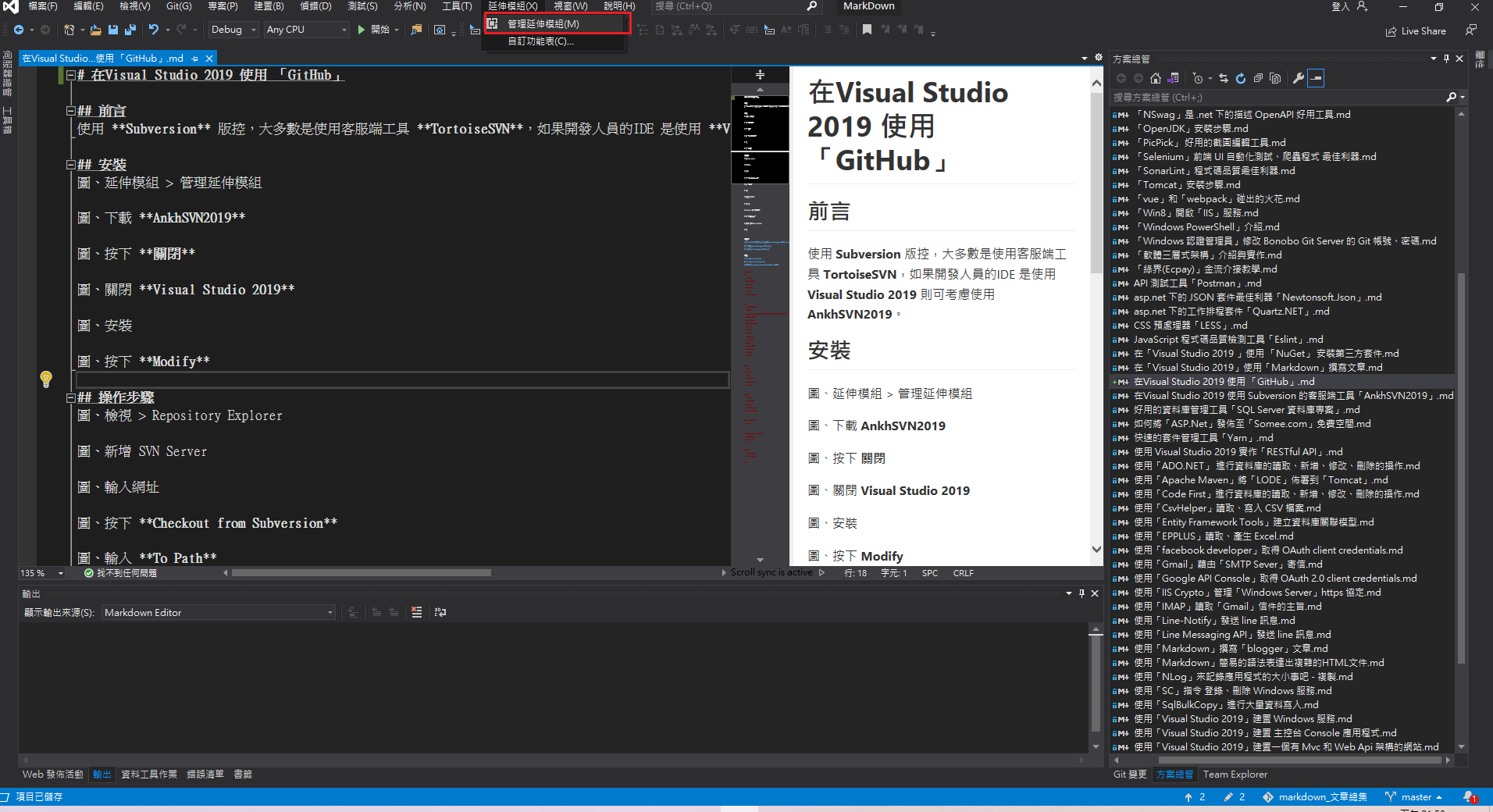Click the Solution Explorer vertical scrollbar thumb
1493x812 pixels.
coord(1461,470)
